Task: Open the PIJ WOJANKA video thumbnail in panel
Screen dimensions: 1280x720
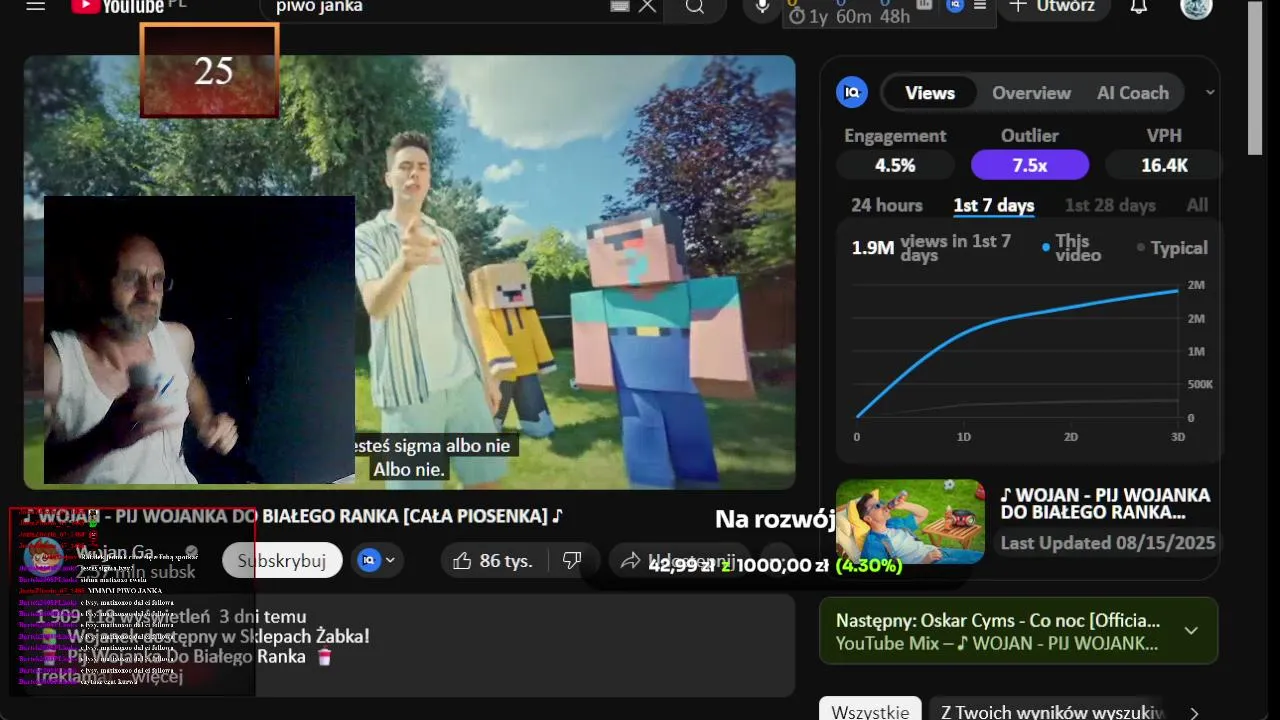Action: tap(910, 521)
